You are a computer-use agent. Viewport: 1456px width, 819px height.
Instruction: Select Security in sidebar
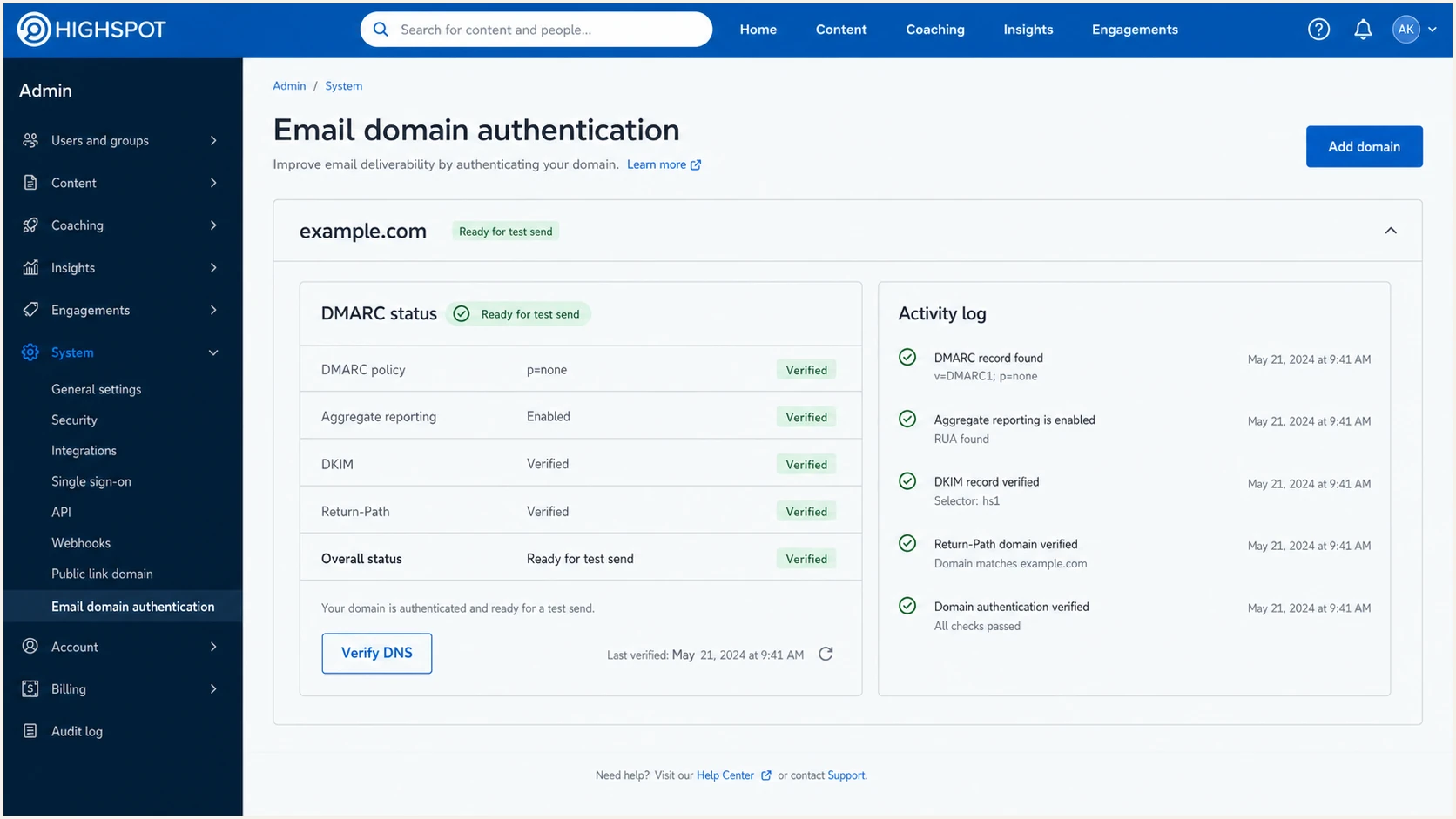(x=74, y=420)
